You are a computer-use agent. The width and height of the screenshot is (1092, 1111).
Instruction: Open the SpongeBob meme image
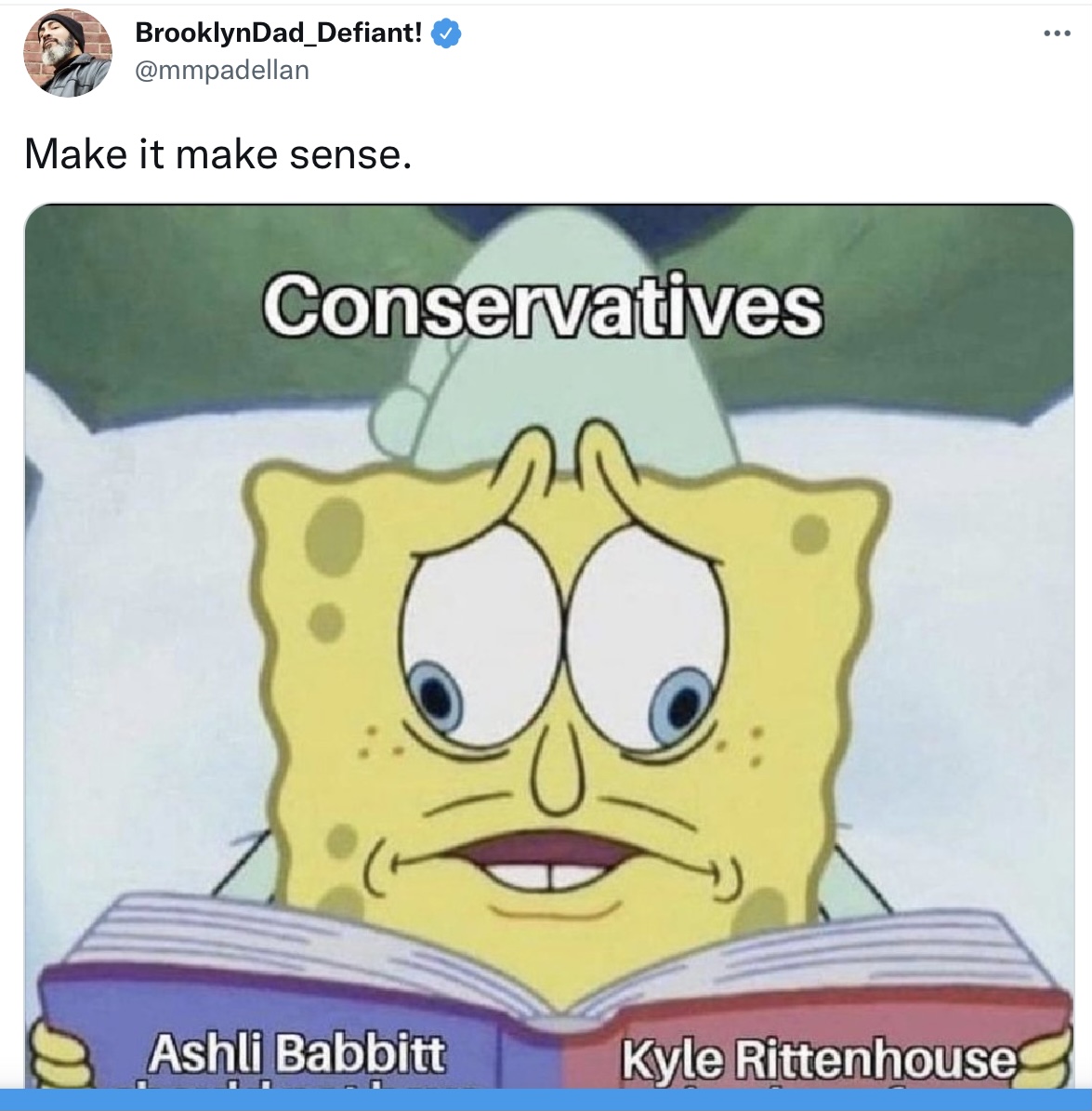[x=549, y=645]
